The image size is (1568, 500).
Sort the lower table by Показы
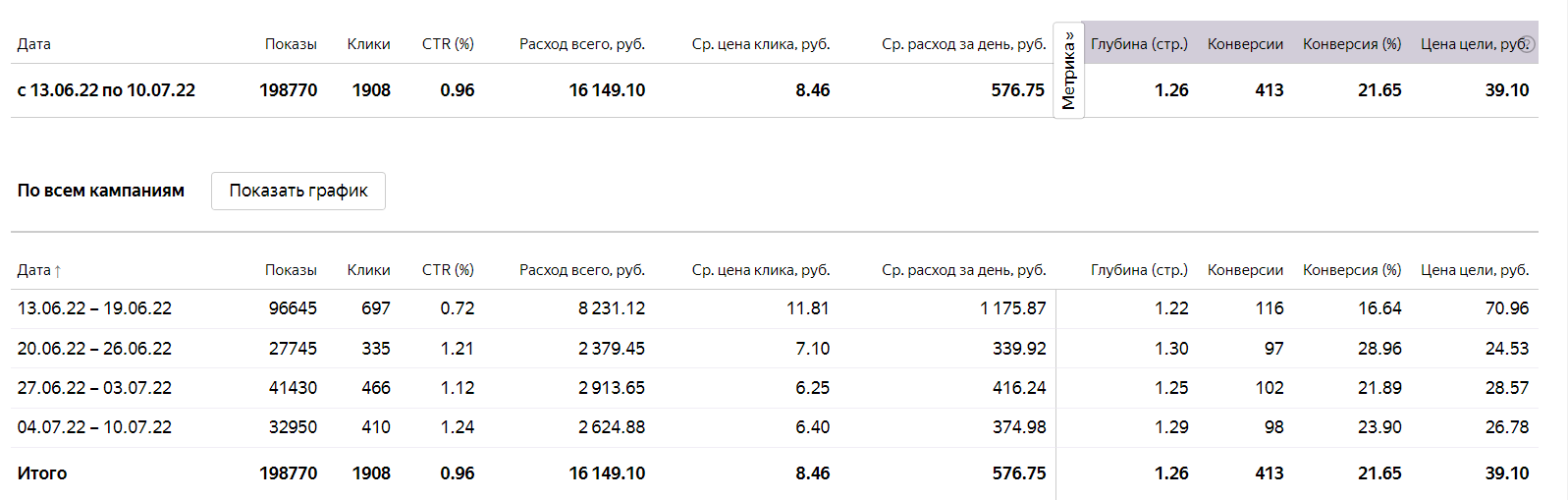291,270
